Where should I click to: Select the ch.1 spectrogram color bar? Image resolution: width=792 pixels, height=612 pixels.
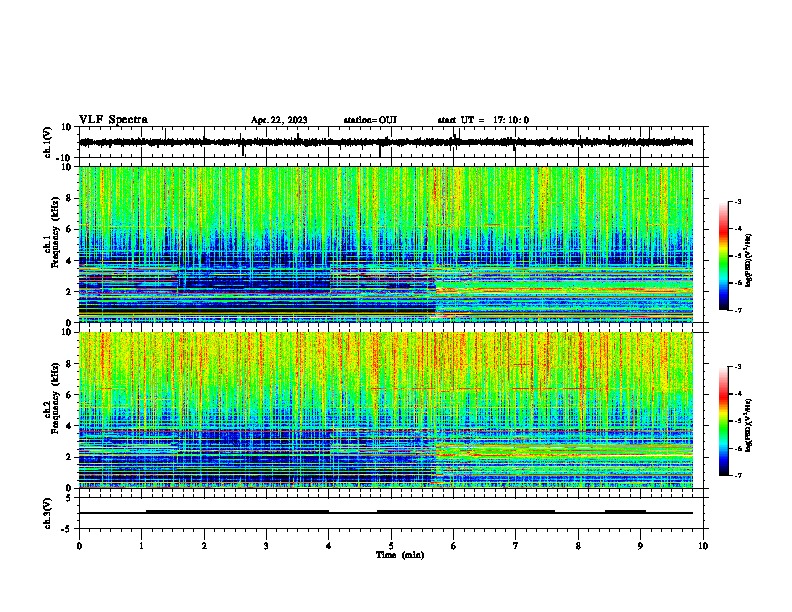pyautogui.click(x=723, y=256)
